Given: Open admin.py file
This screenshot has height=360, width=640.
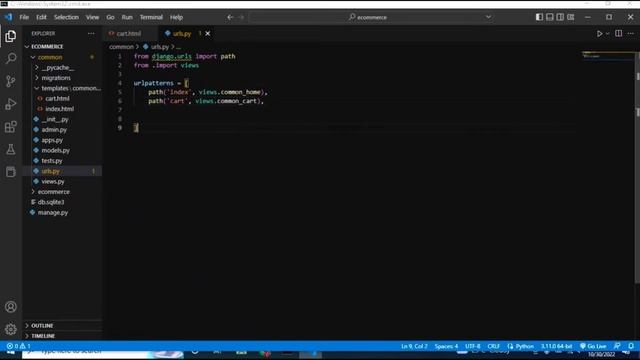Looking at the screenshot, I should click(54, 129).
